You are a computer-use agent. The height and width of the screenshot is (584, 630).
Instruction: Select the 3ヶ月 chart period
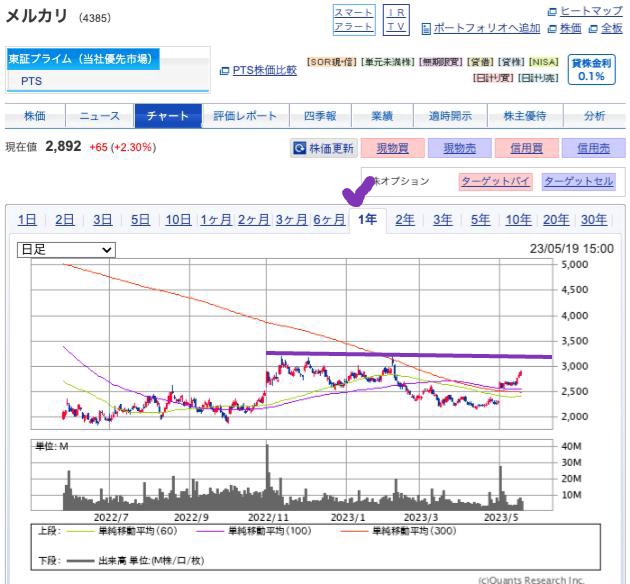coord(291,220)
